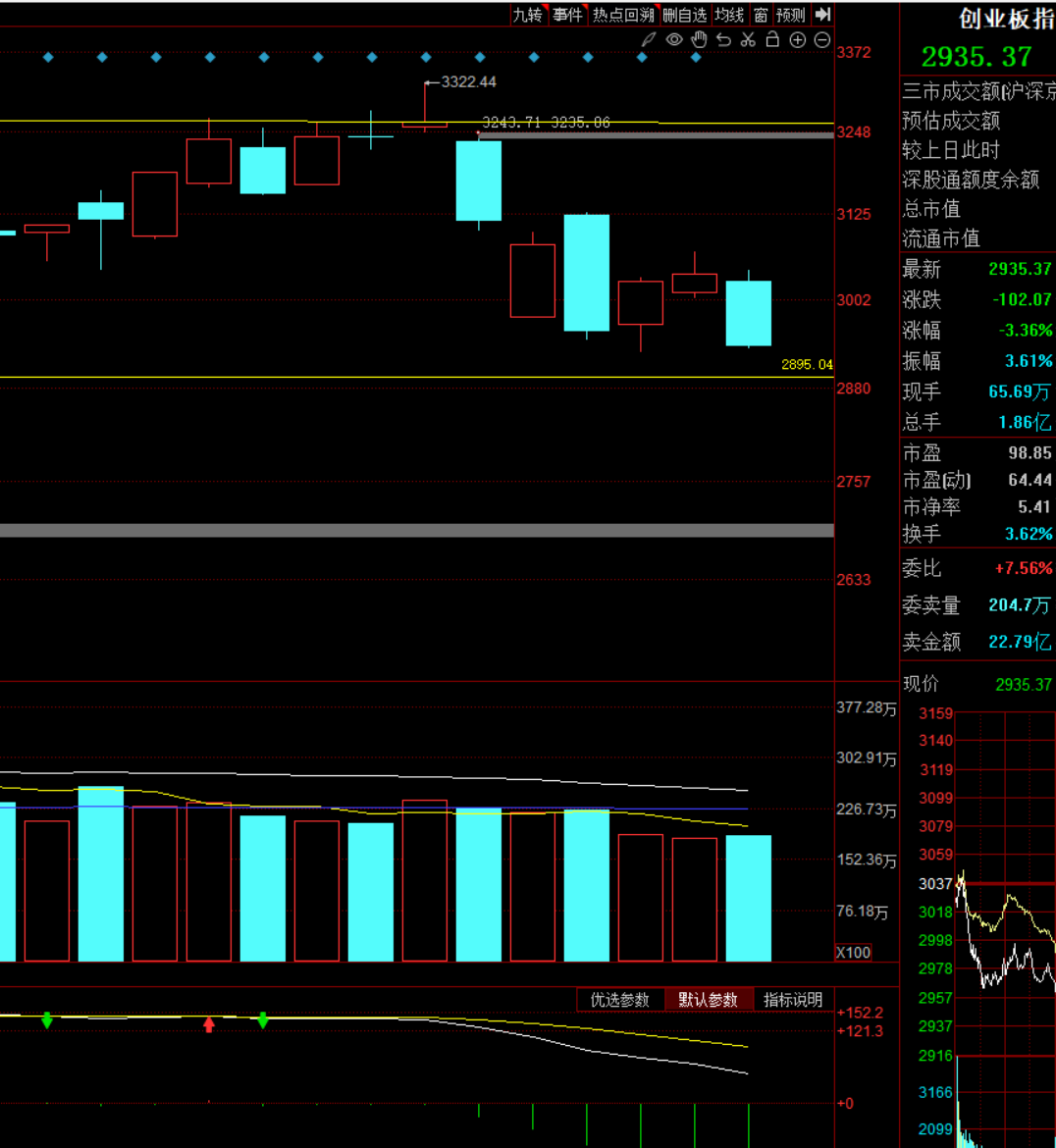
Task: Click the 删自选 remove-from-watchlist button
Action: click(x=684, y=15)
